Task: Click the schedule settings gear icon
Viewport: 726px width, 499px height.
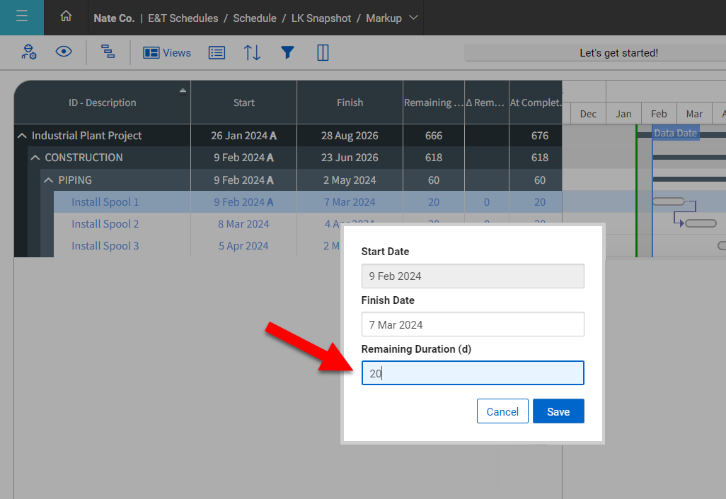Action: [x=29, y=52]
